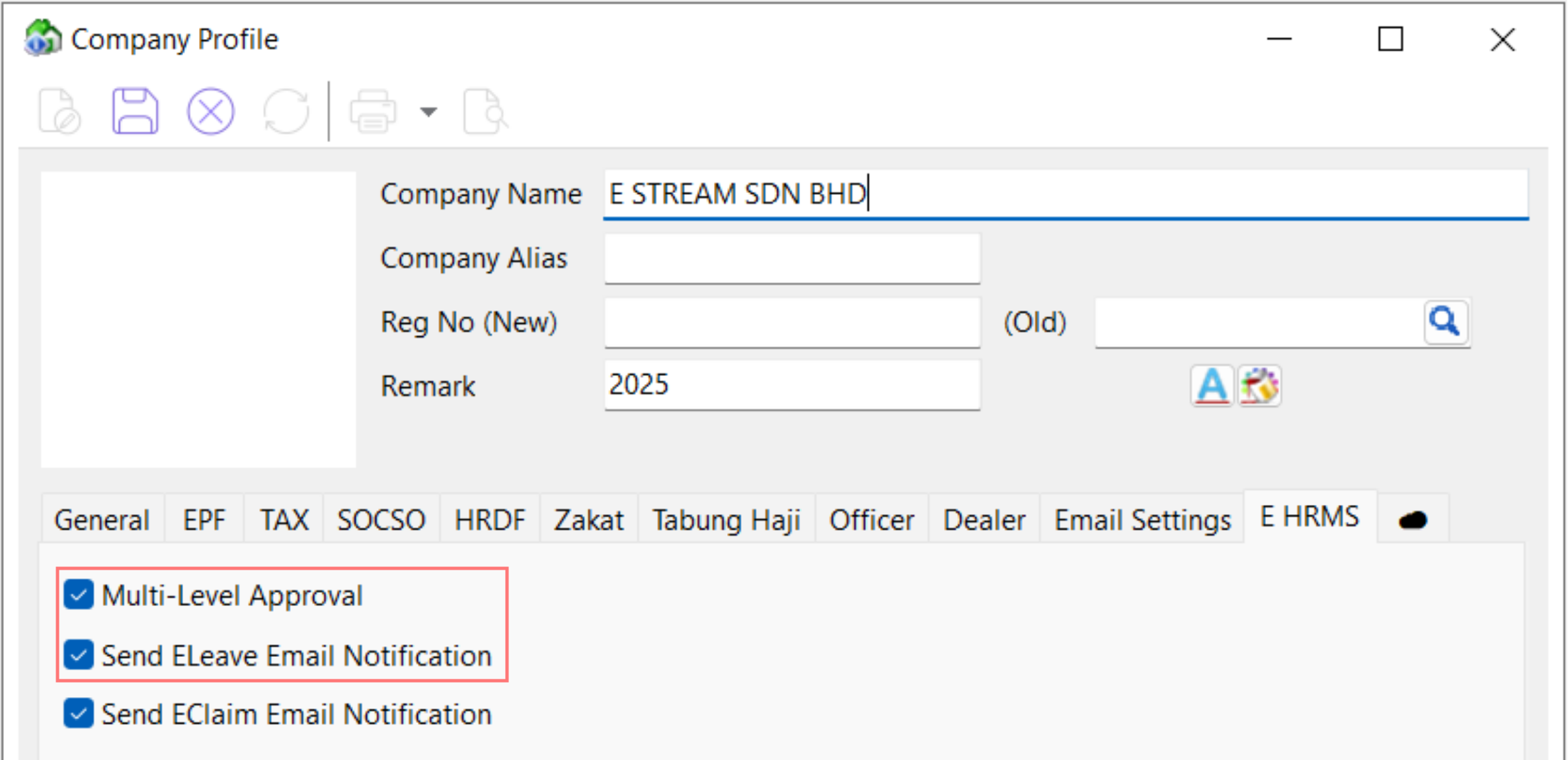Open the Tabung Haji tab

(725, 519)
